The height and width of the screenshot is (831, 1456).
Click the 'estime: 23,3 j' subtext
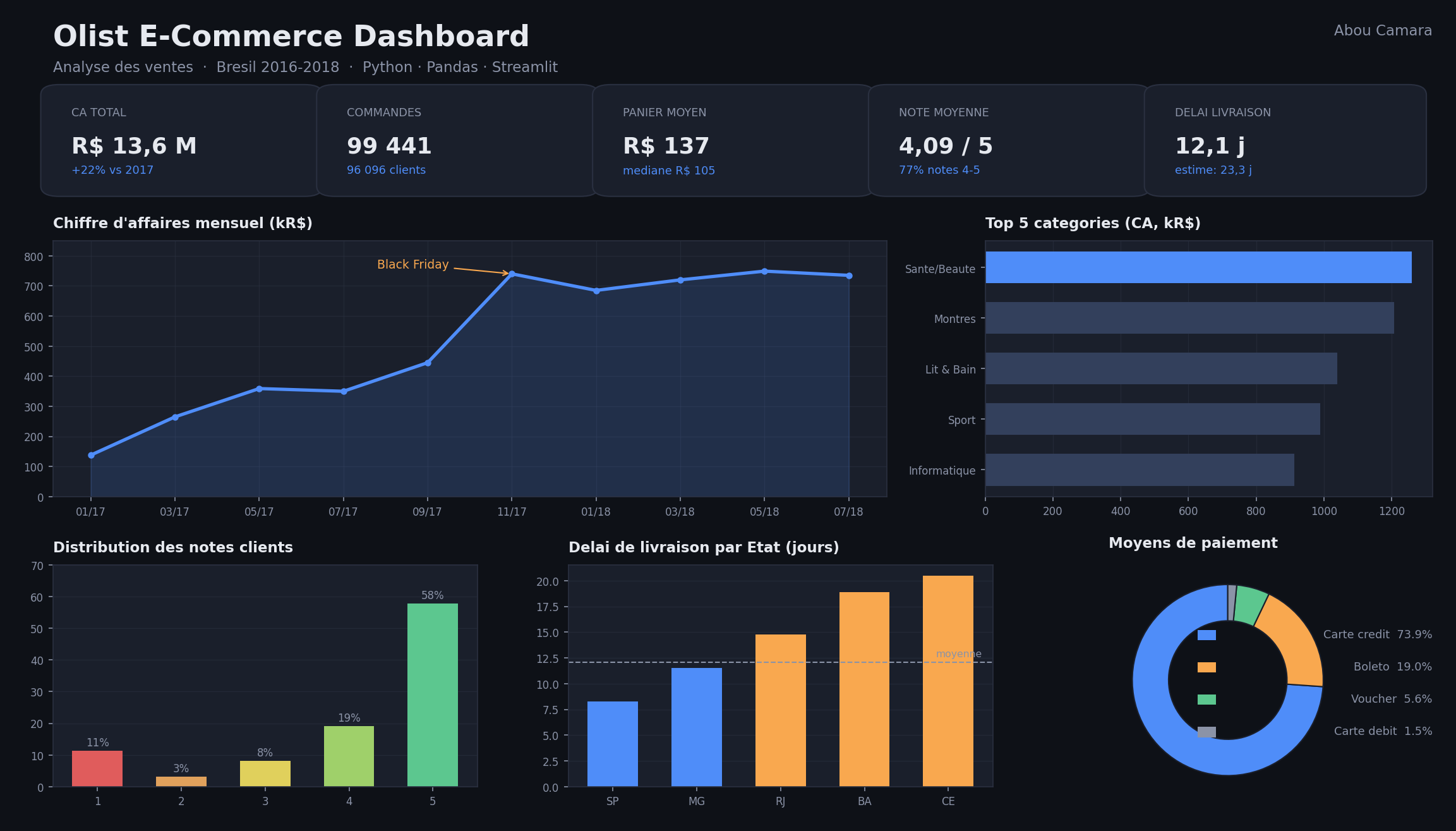tap(1213, 170)
